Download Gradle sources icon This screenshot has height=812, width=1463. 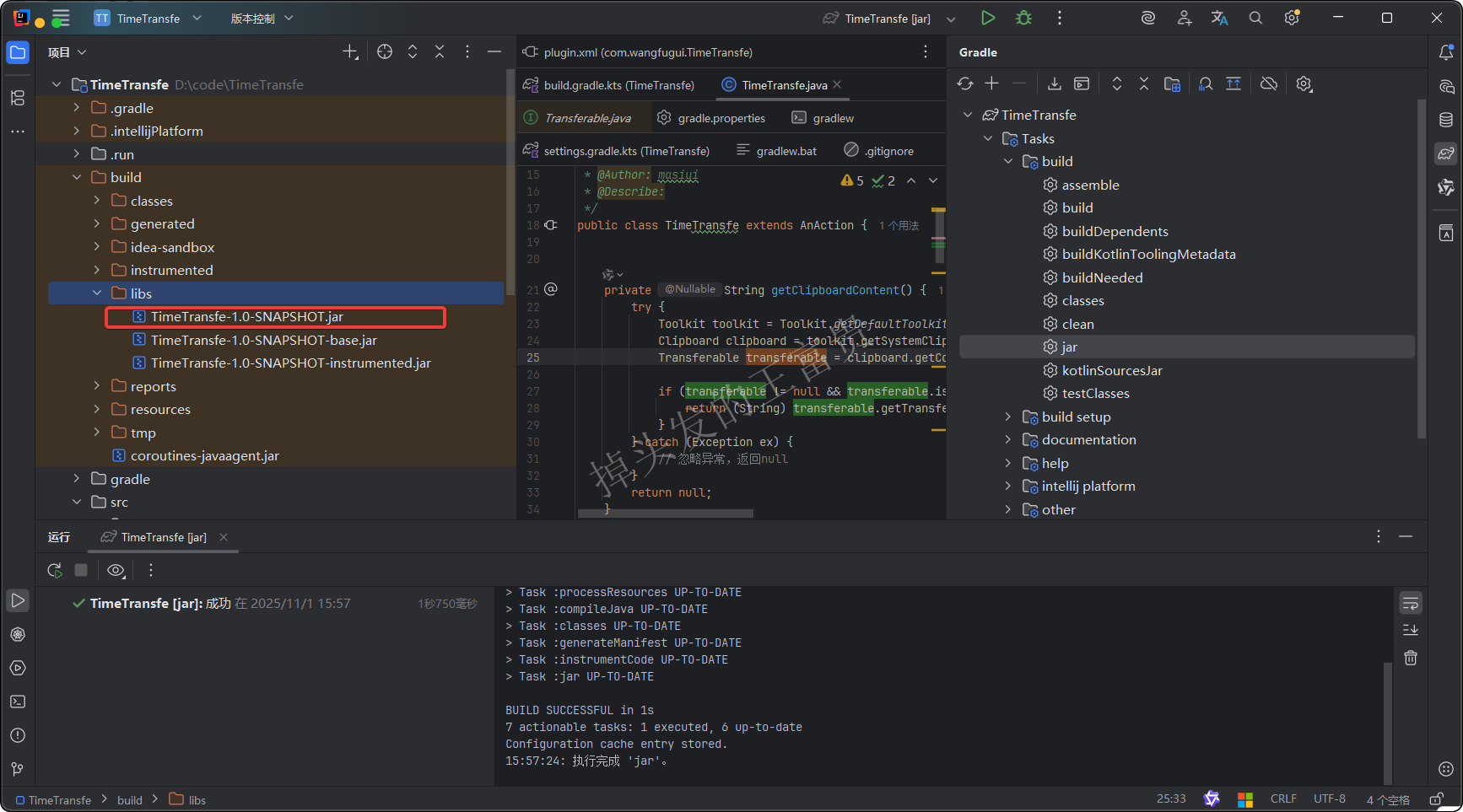coord(1055,83)
